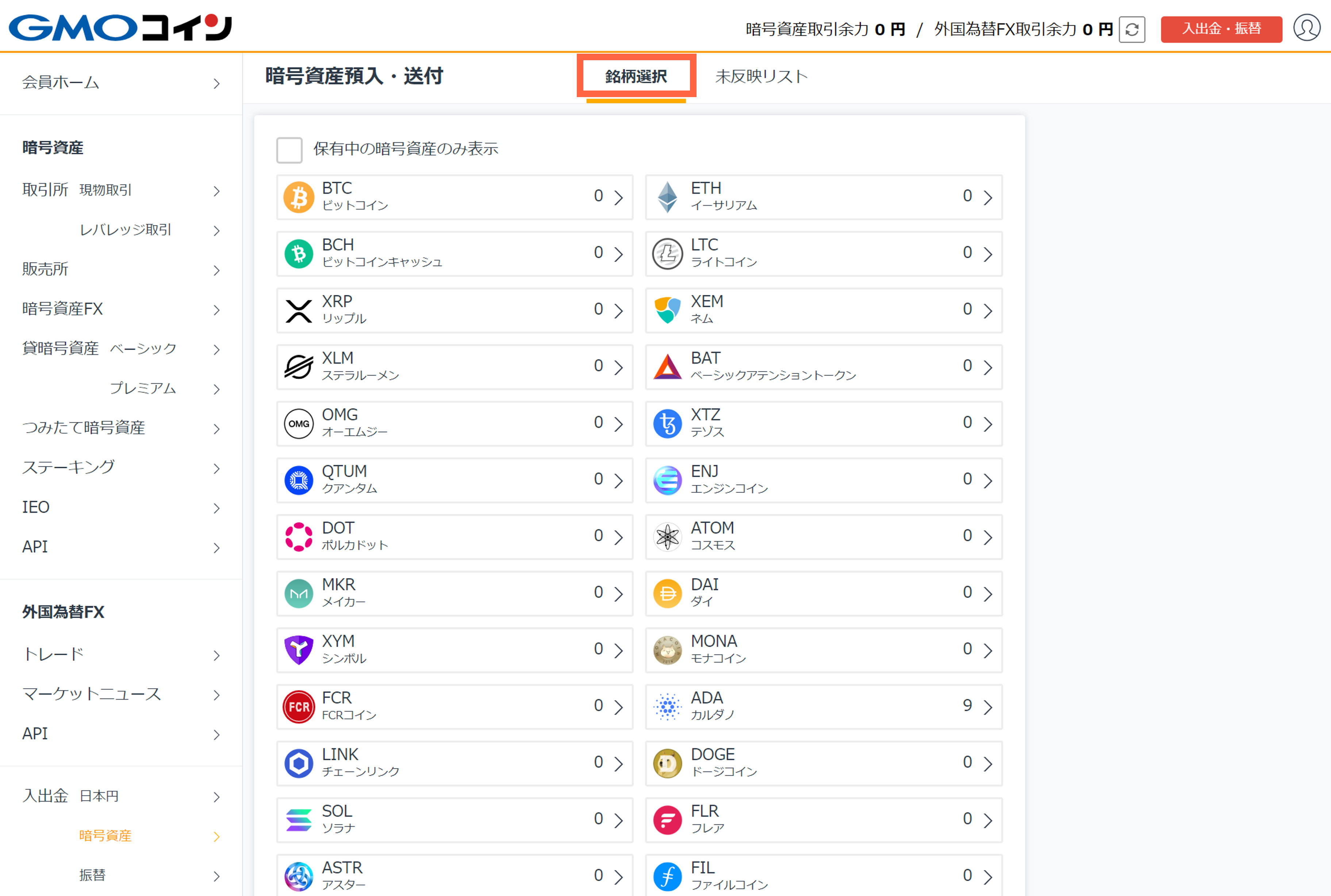The width and height of the screenshot is (1331, 896).
Task: Open API under 外国為替FX section
Action: click(x=120, y=734)
